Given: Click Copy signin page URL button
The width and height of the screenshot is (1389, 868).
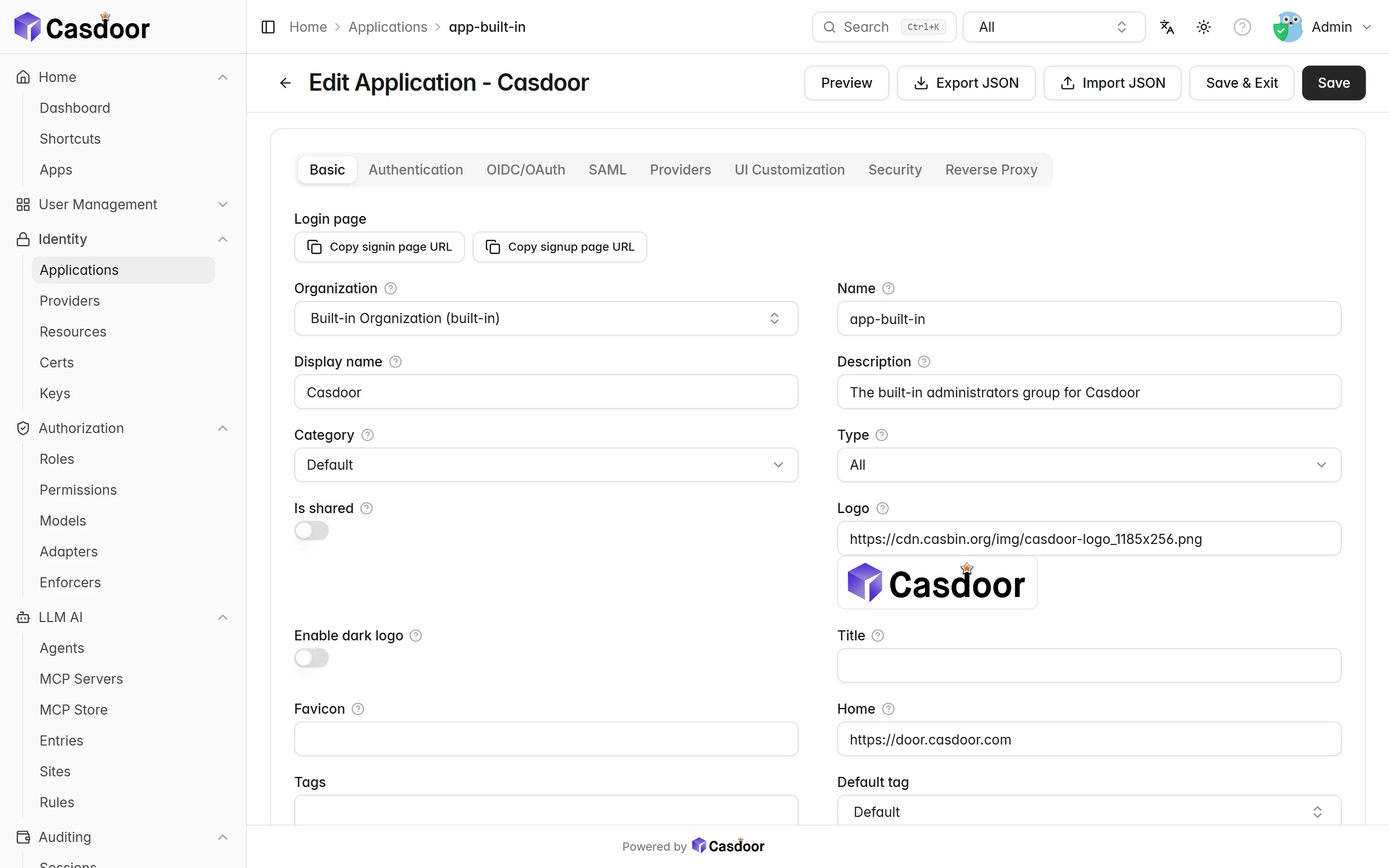Looking at the screenshot, I should tap(380, 247).
